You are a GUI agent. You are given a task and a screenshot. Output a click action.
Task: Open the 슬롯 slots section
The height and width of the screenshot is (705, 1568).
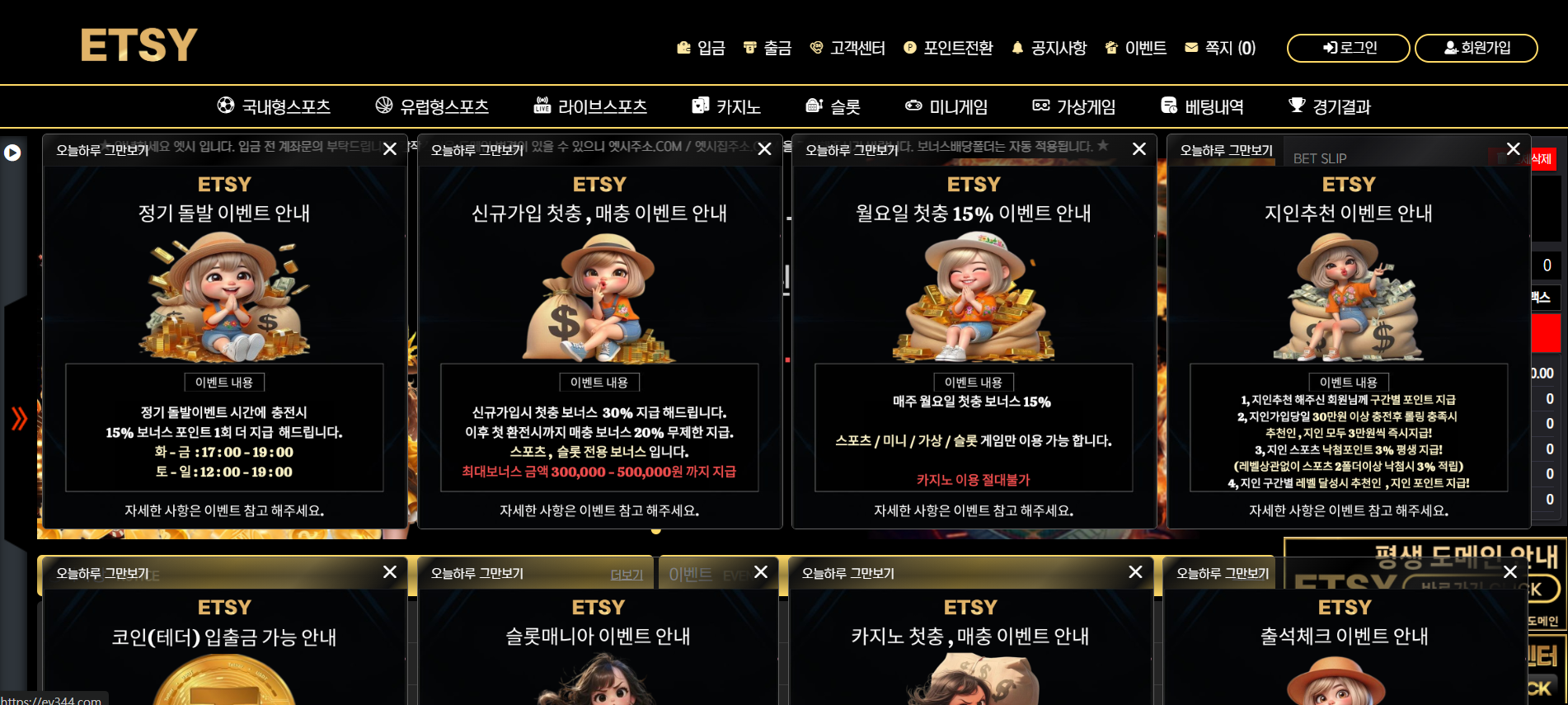[833, 106]
